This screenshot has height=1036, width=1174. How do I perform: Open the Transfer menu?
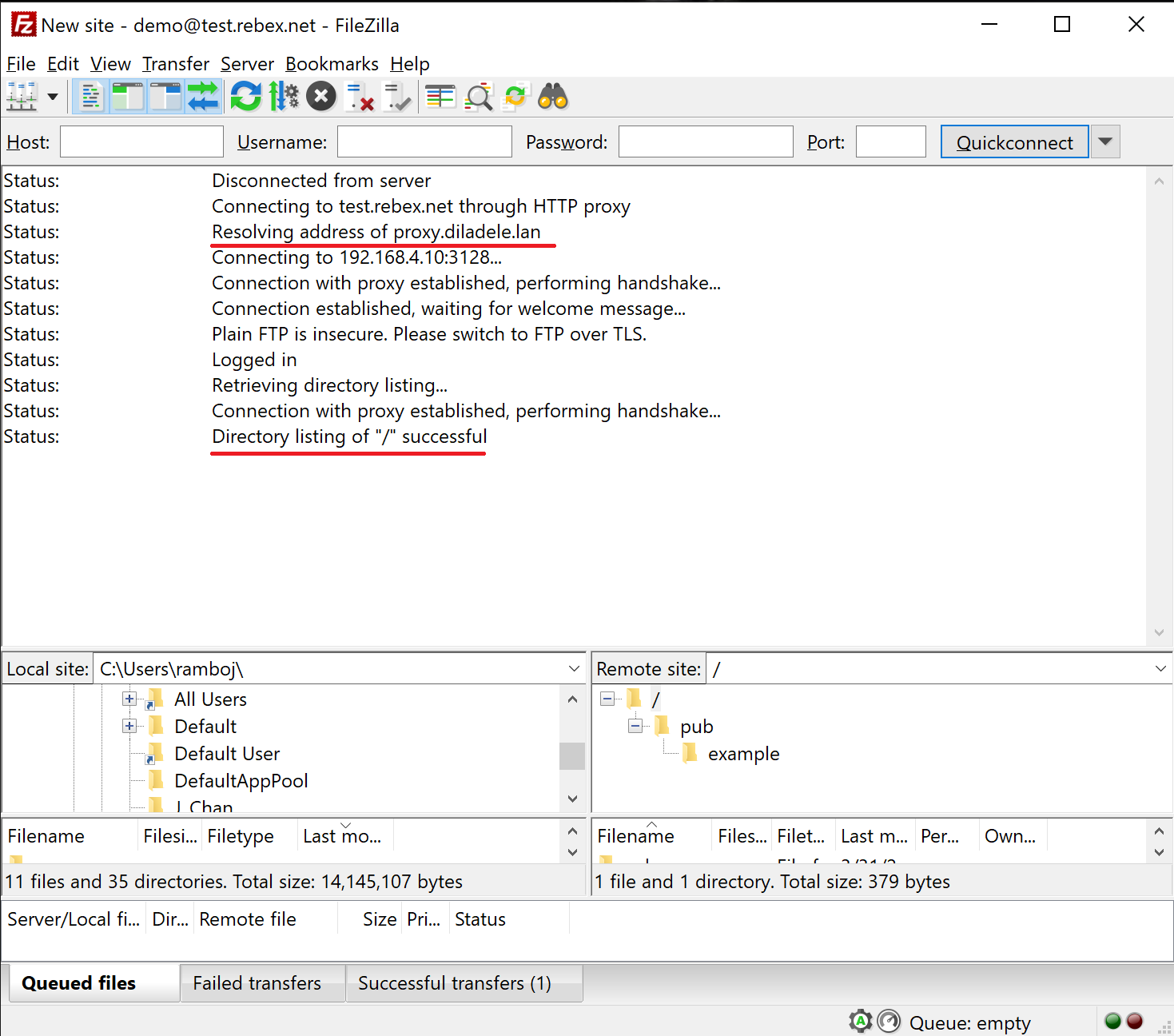[176, 64]
